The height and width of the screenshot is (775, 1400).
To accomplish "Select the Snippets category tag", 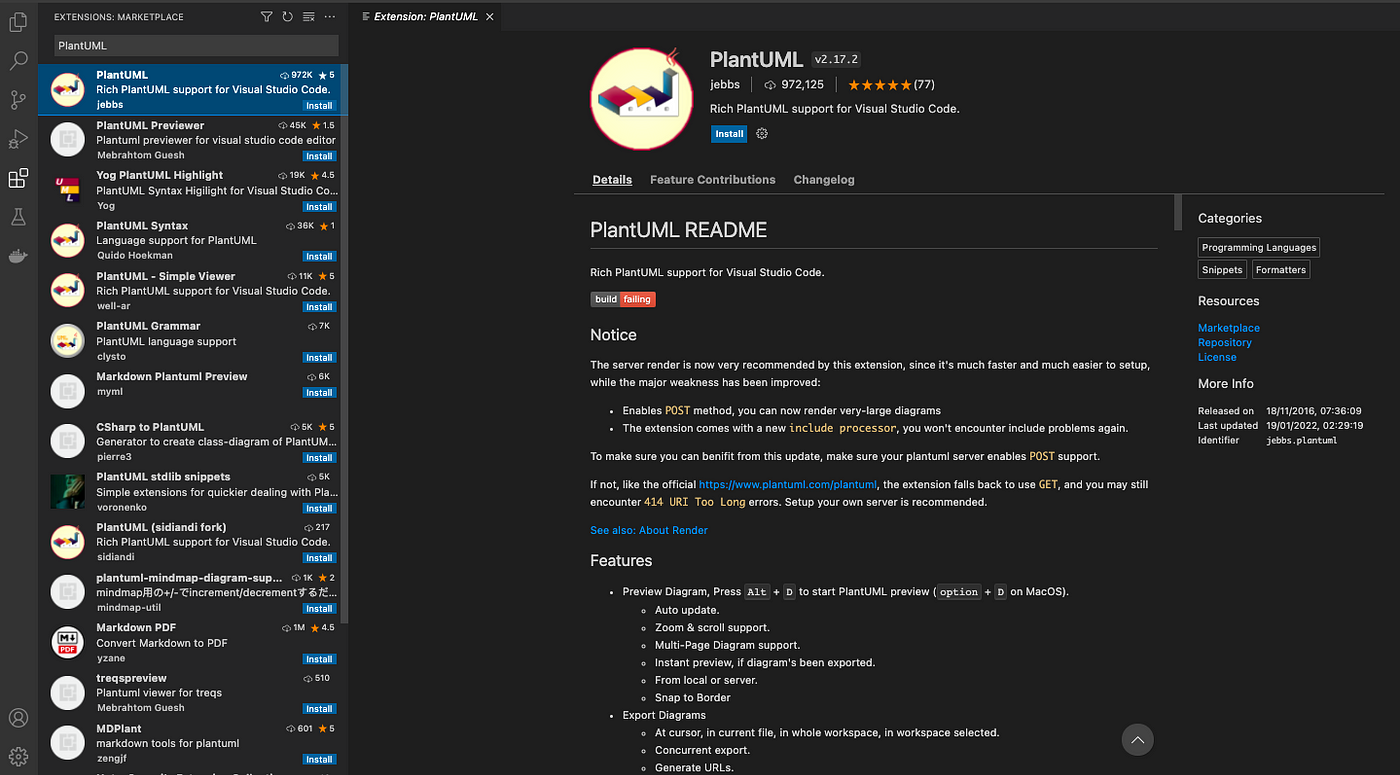I will [1222, 270].
